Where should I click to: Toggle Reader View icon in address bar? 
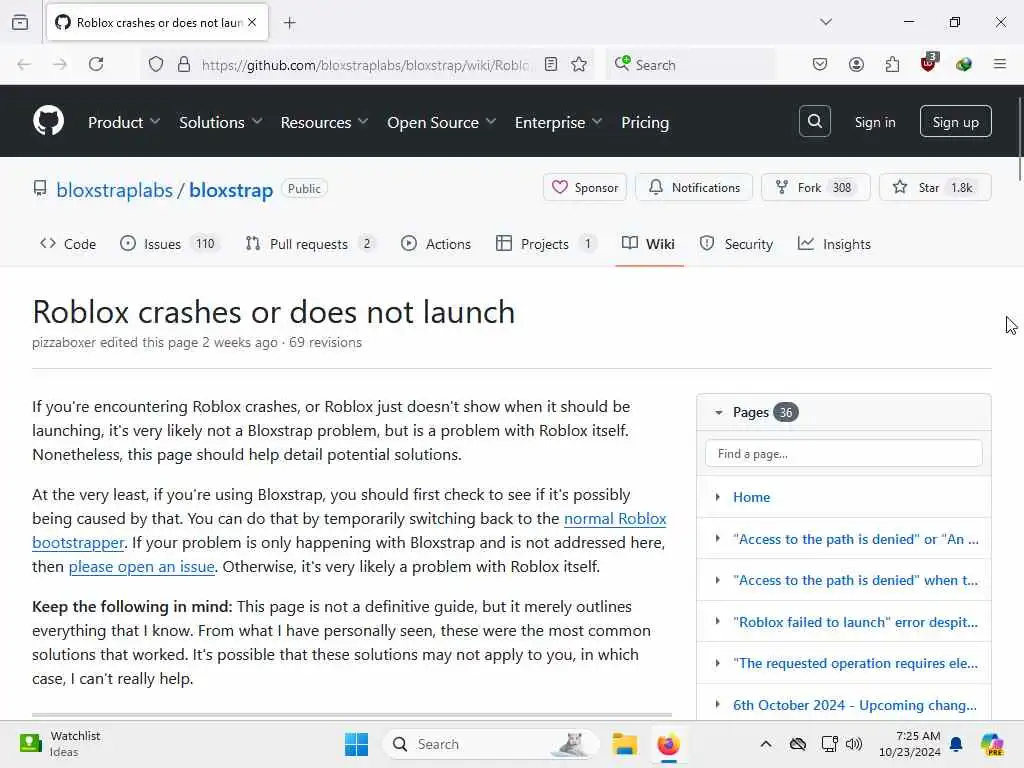(x=551, y=64)
